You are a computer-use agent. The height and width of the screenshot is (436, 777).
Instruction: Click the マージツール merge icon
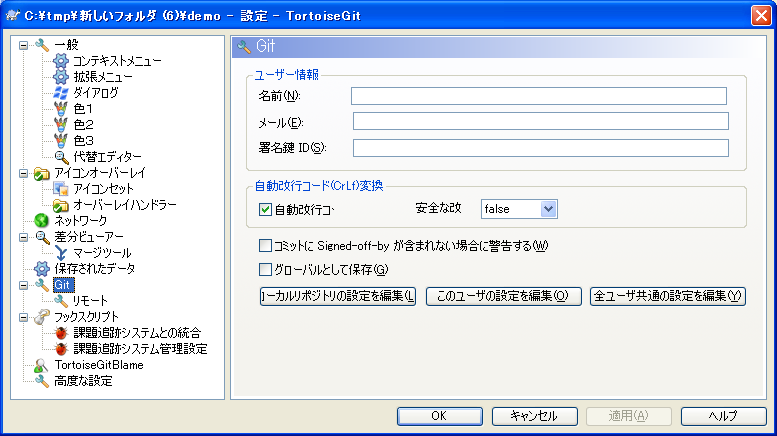click(61, 252)
